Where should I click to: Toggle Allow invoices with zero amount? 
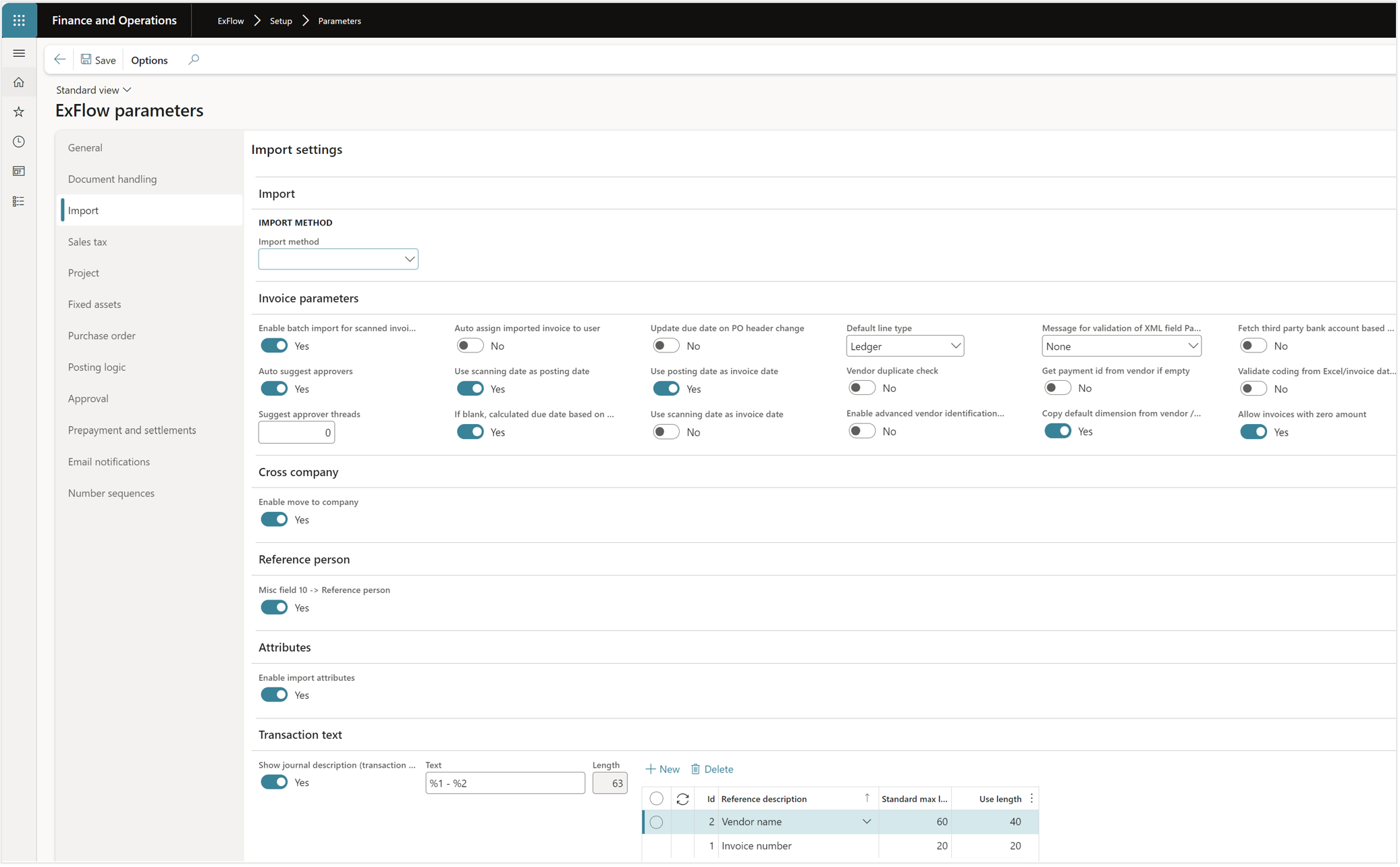tap(1254, 432)
